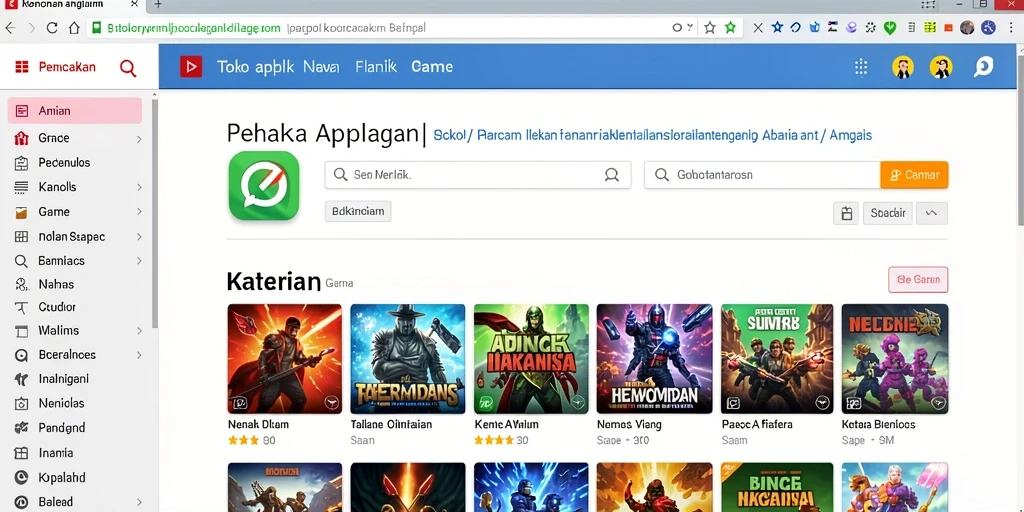
Task: Open the Nenak Dkam game thumbnail
Action: coord(285,359)
